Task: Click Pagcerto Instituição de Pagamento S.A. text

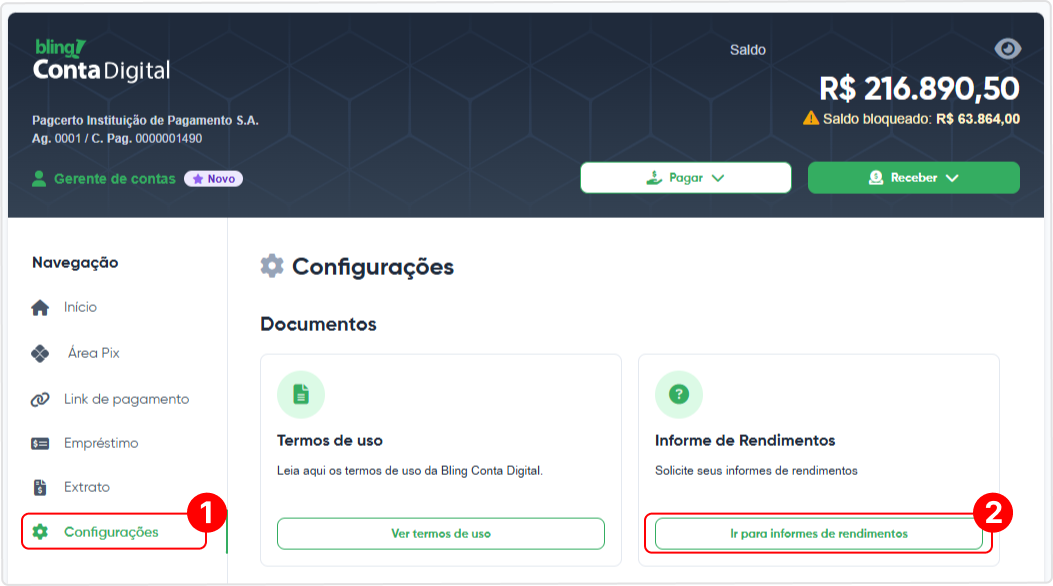Action: click(x=145, y=120)
